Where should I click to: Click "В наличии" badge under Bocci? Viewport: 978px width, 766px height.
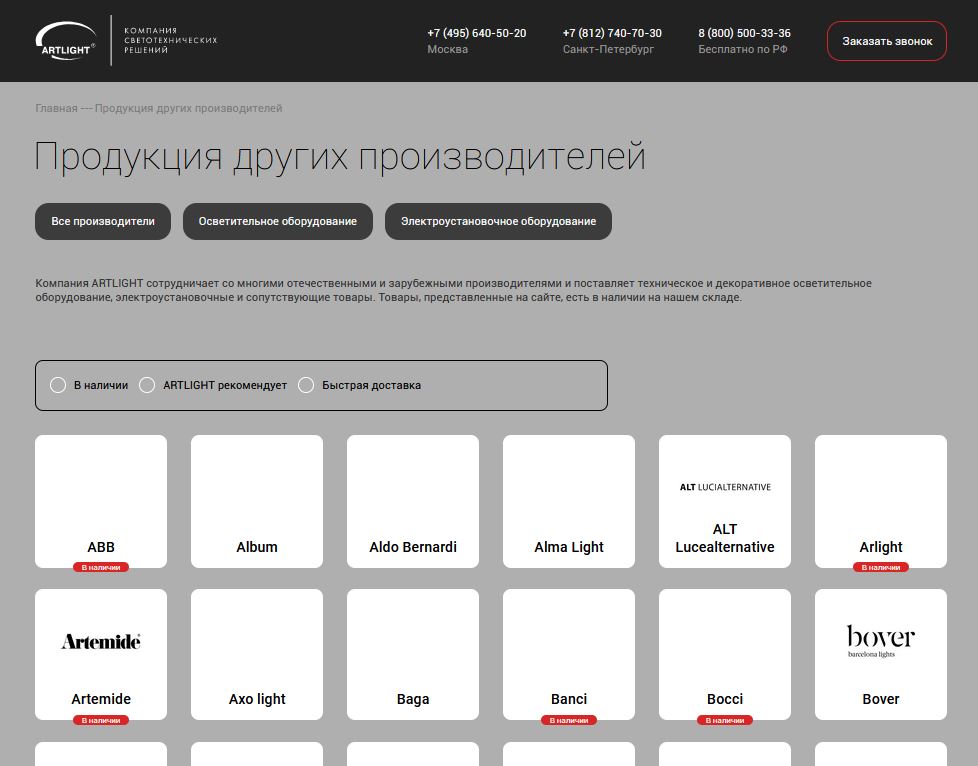725,720
